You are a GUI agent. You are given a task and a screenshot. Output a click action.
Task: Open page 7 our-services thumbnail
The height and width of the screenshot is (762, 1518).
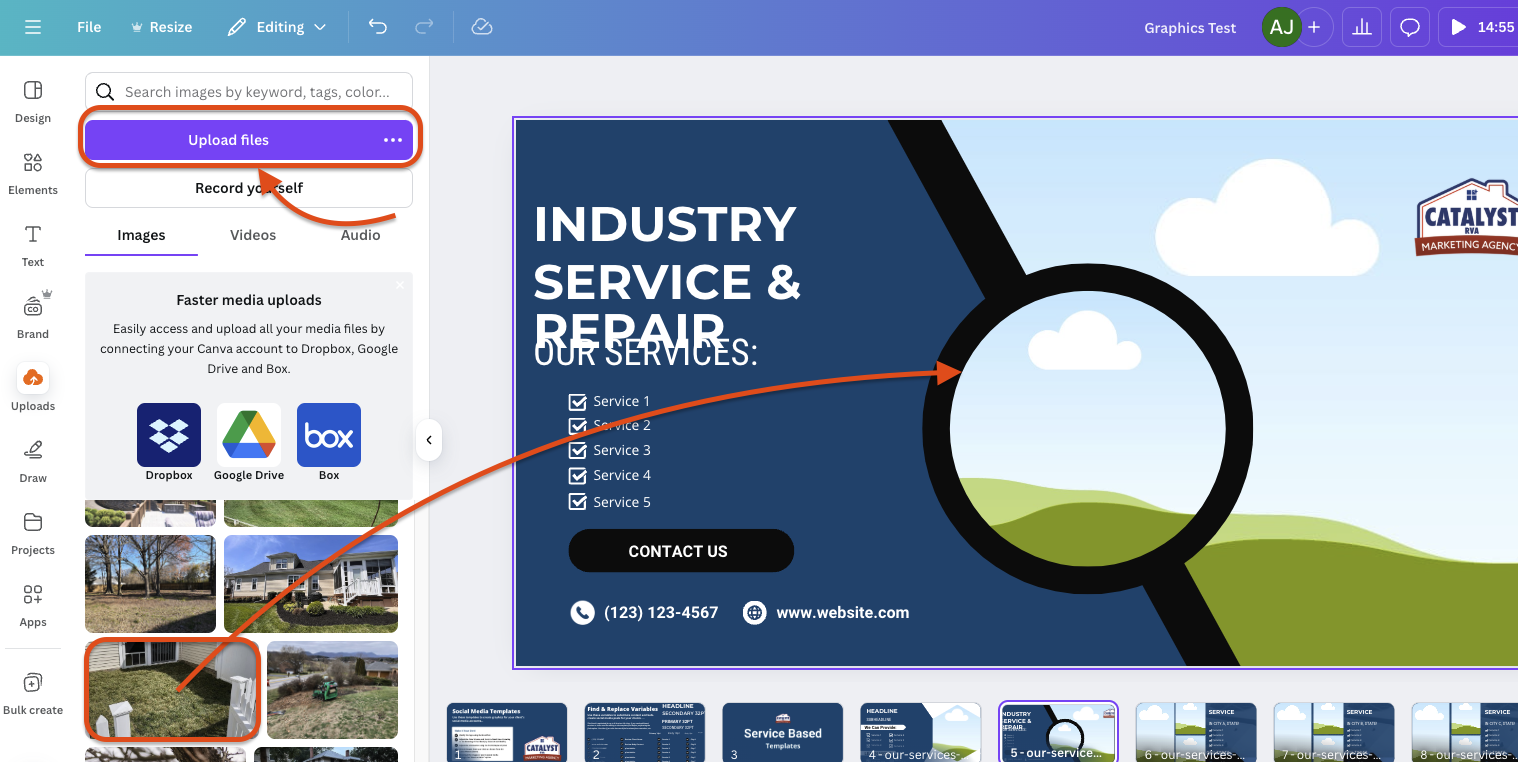[1334, 732]
